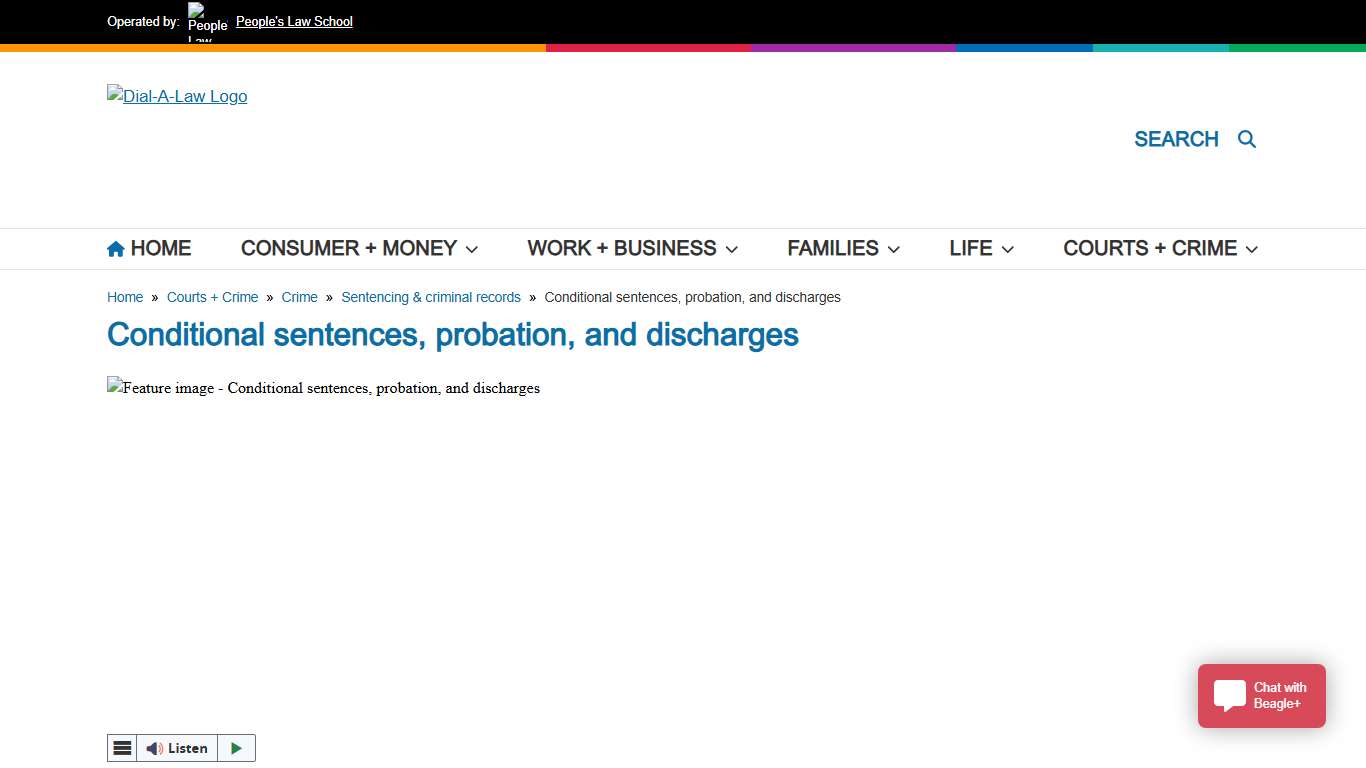This screenshot has height=768, width=1366.
Task: Click the Home breadcrumb link
Action: pyautogui.click(x=125, y=297)
